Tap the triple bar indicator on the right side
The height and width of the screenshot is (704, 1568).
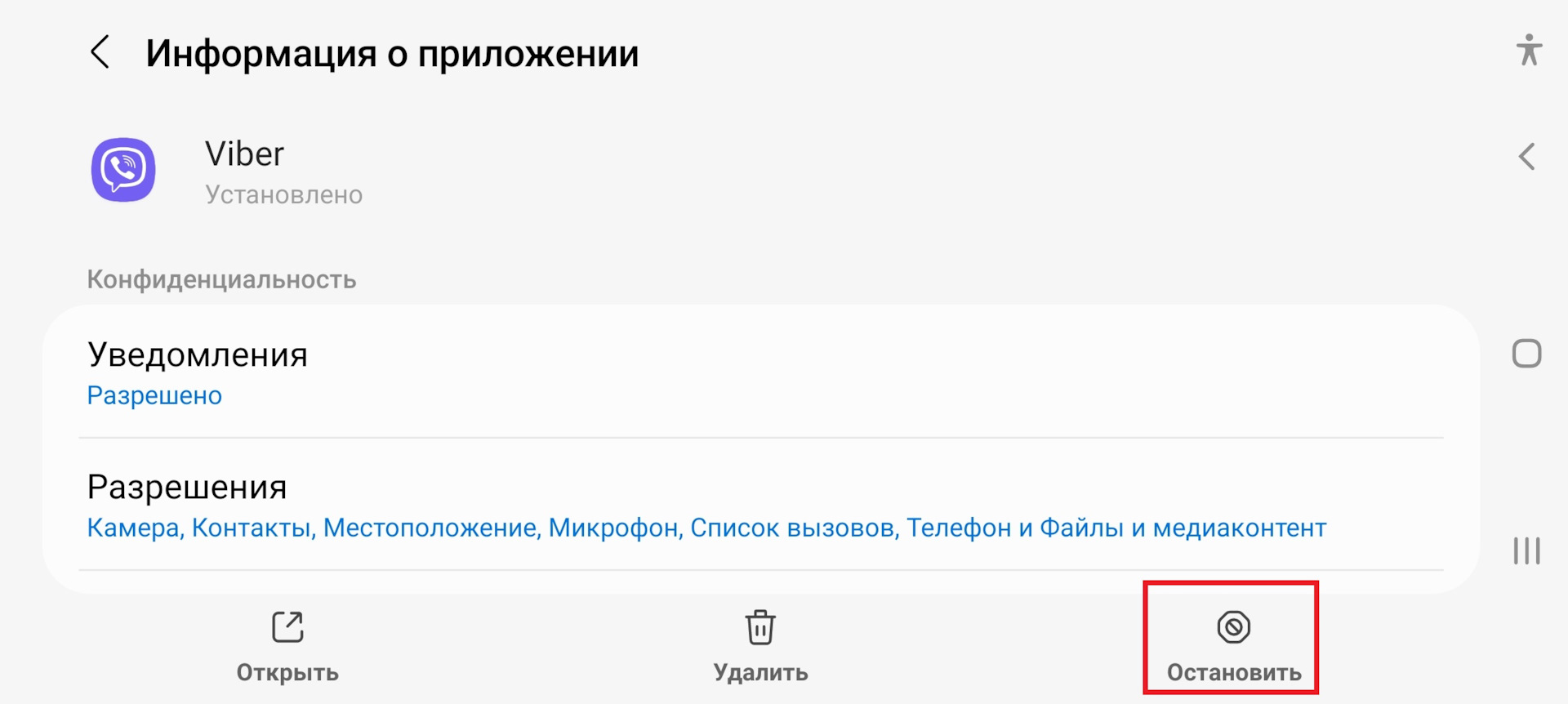point(1527,550)
